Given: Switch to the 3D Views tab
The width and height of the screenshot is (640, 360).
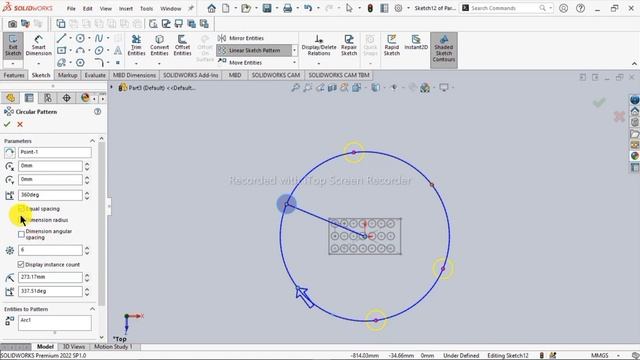Looking at the screenshot, I should 73,347.
